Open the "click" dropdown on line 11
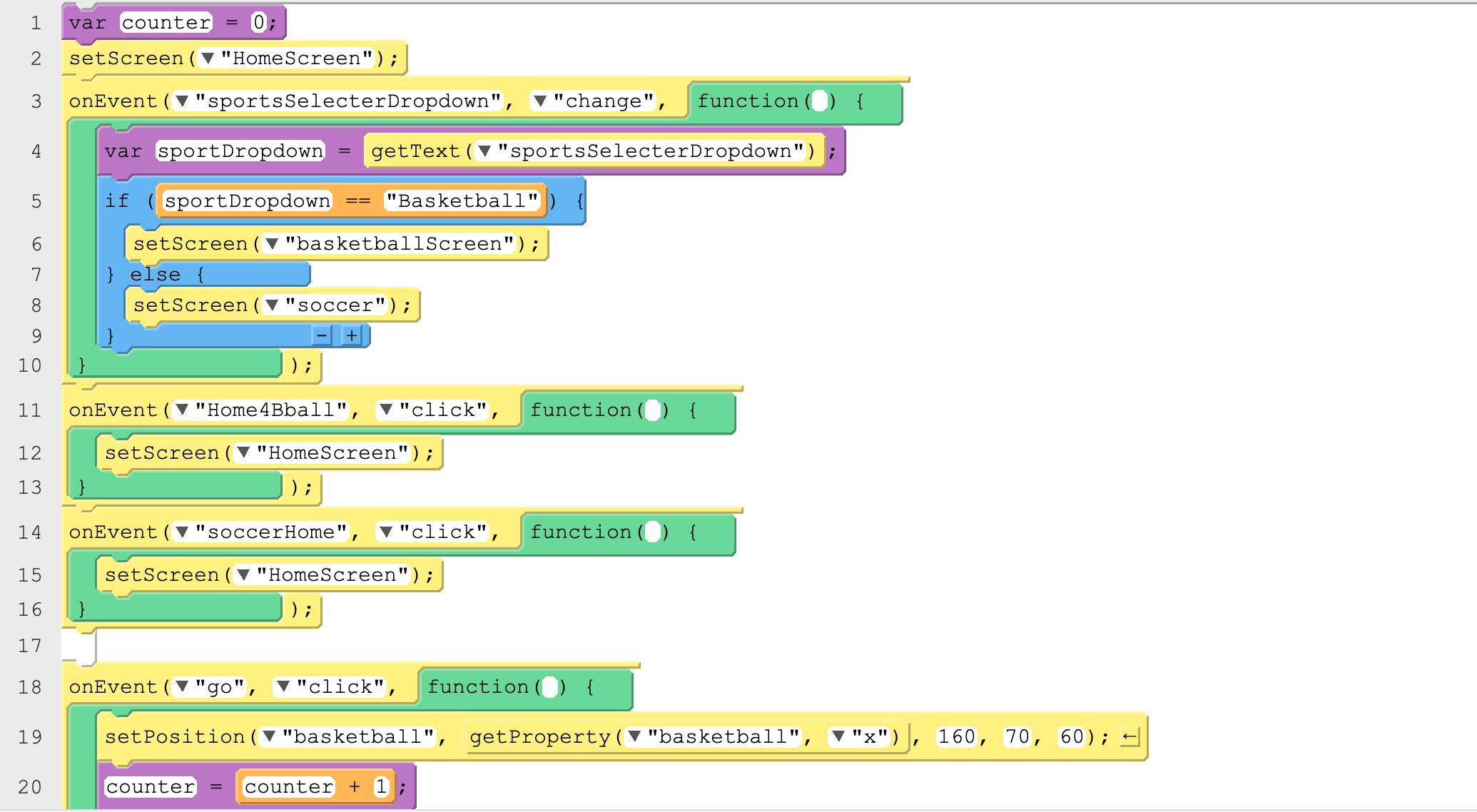The height and width of the screenshot is (812, 1477). coord(386,410)
